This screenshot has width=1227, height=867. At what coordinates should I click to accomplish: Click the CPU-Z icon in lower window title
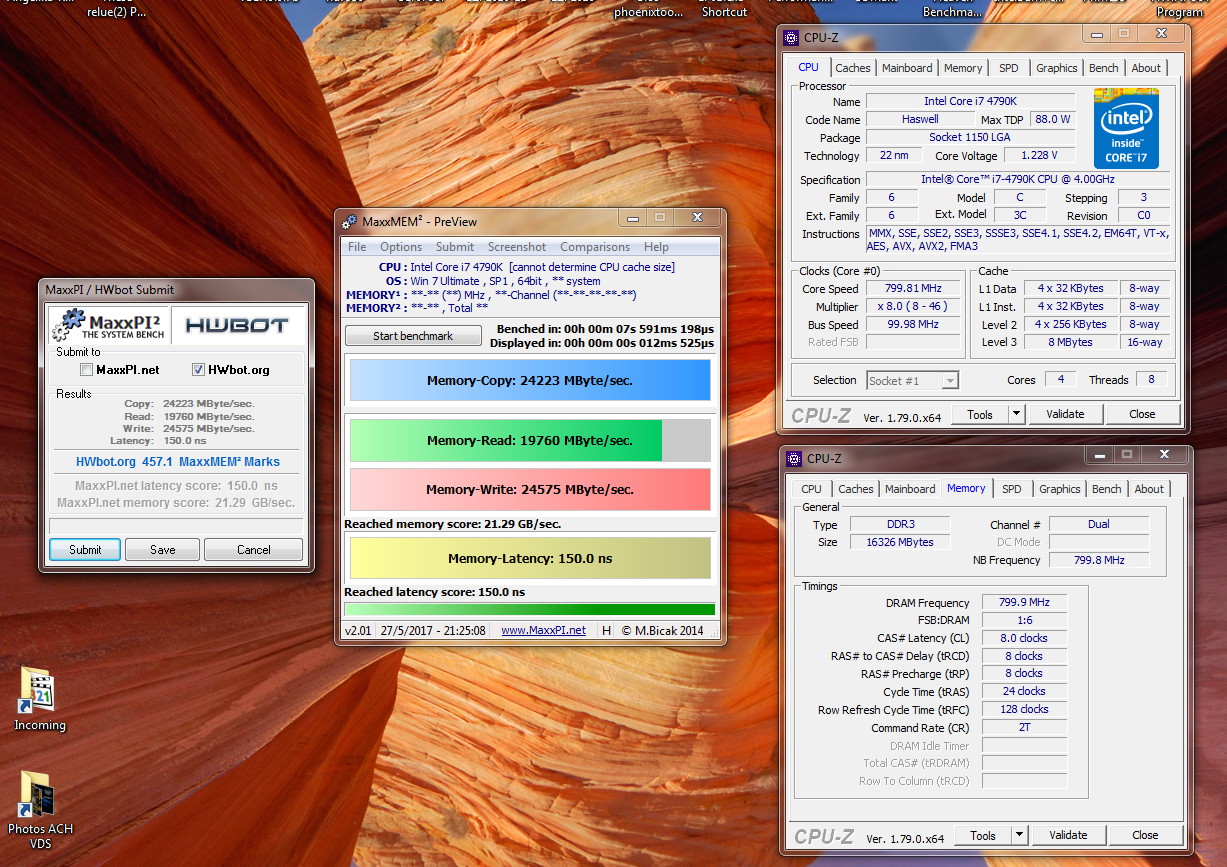795,459
